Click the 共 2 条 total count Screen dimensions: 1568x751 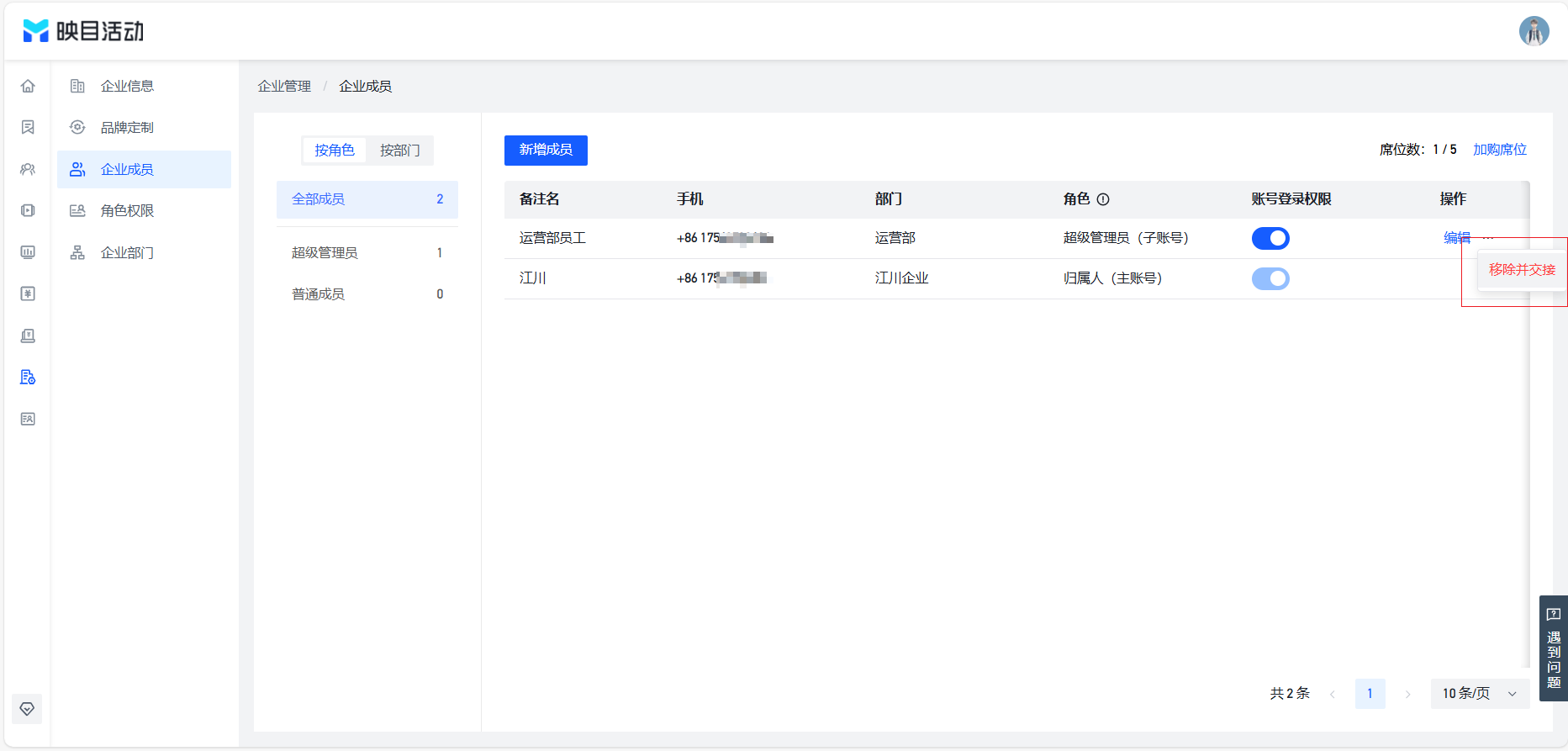click(1290, 694)
